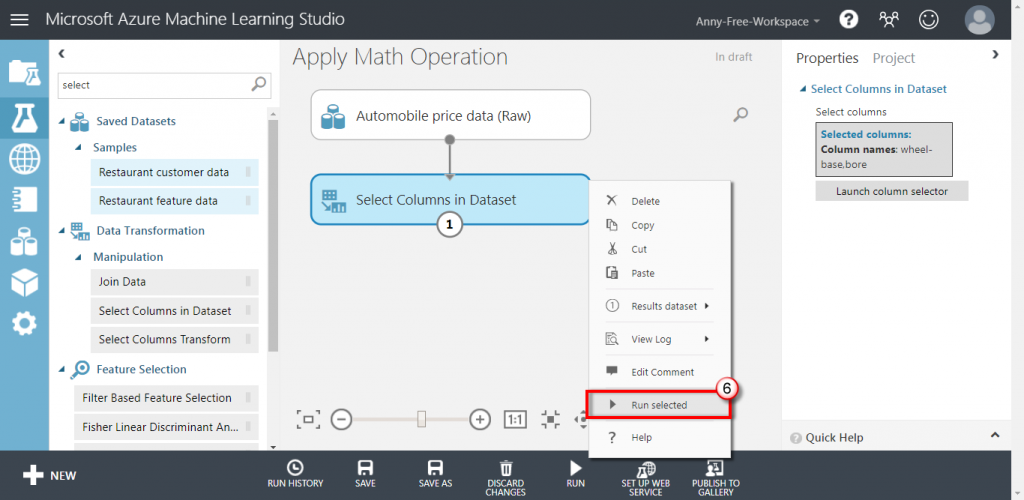Collapse the Samples subgroup
The image size is (1024, 500).
pos(78,148)
